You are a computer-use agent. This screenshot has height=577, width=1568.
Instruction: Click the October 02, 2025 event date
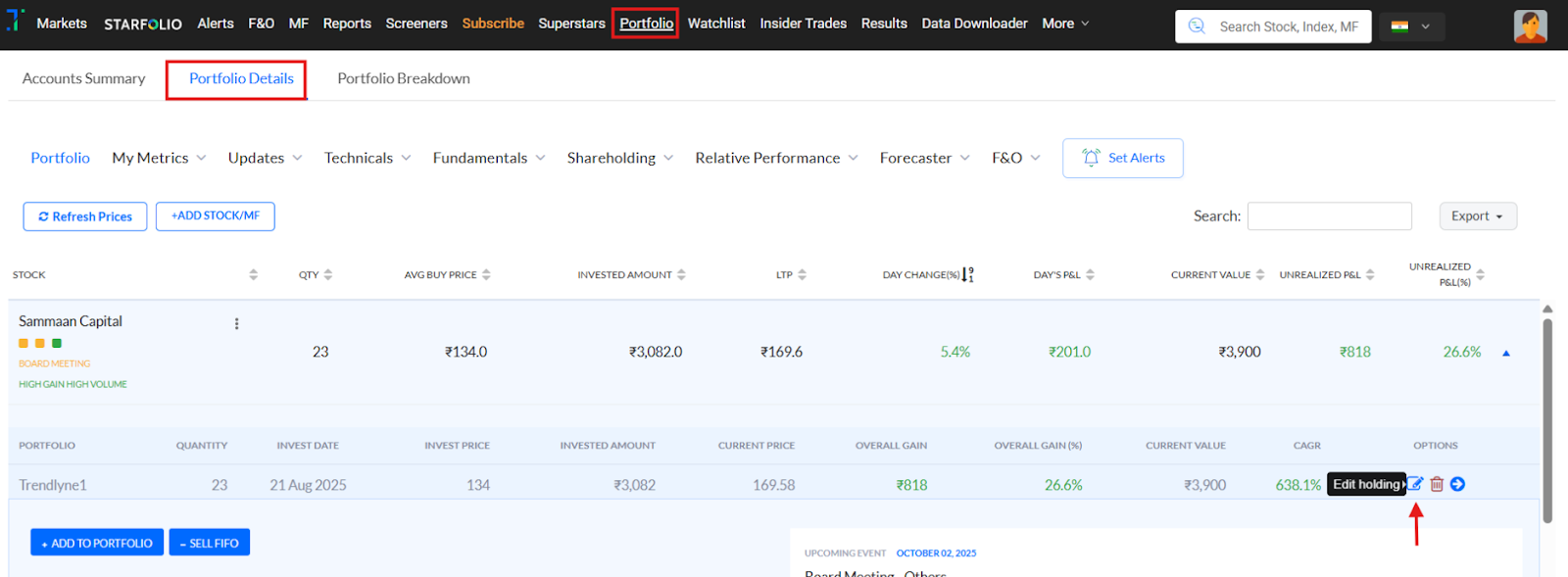[936, 553]
